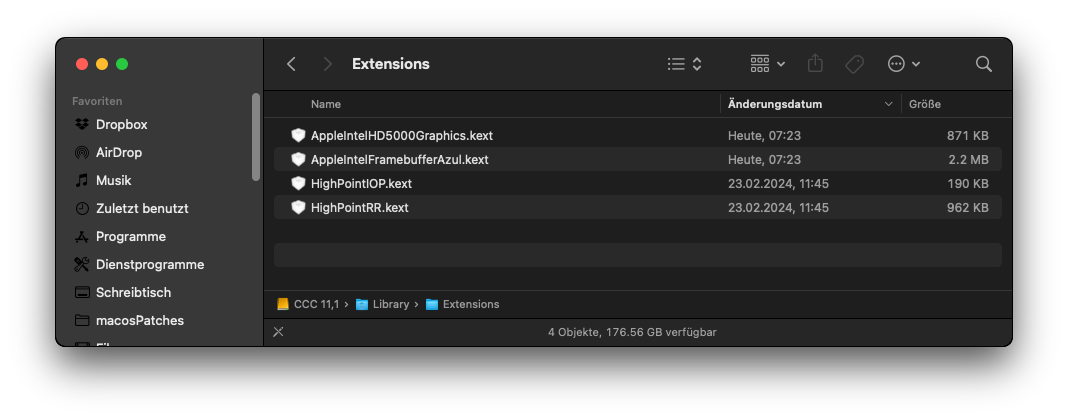The image size is (1068, 420).
Task: Click the Library folder icon in path bar
Action: (362, 304)
